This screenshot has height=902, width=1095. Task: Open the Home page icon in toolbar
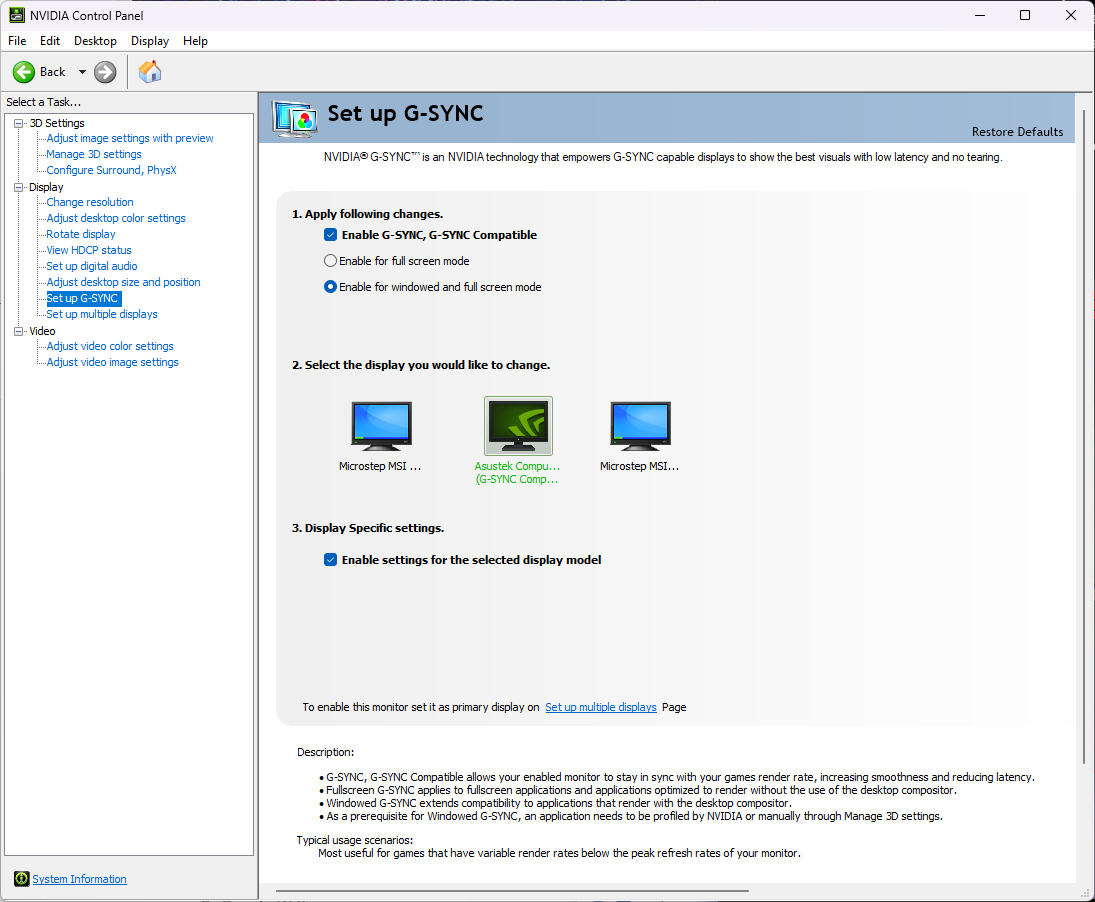[149, 72]
